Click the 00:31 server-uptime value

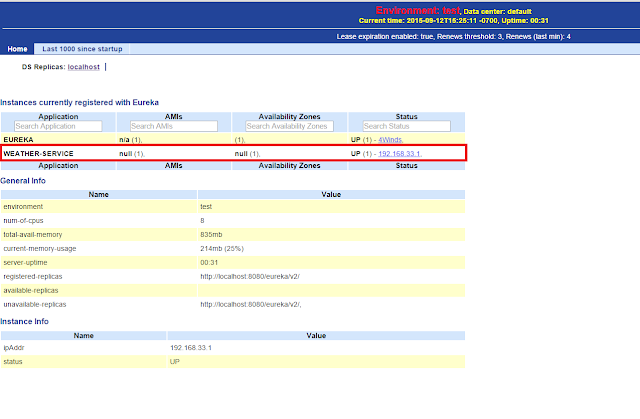click(209, 262)
